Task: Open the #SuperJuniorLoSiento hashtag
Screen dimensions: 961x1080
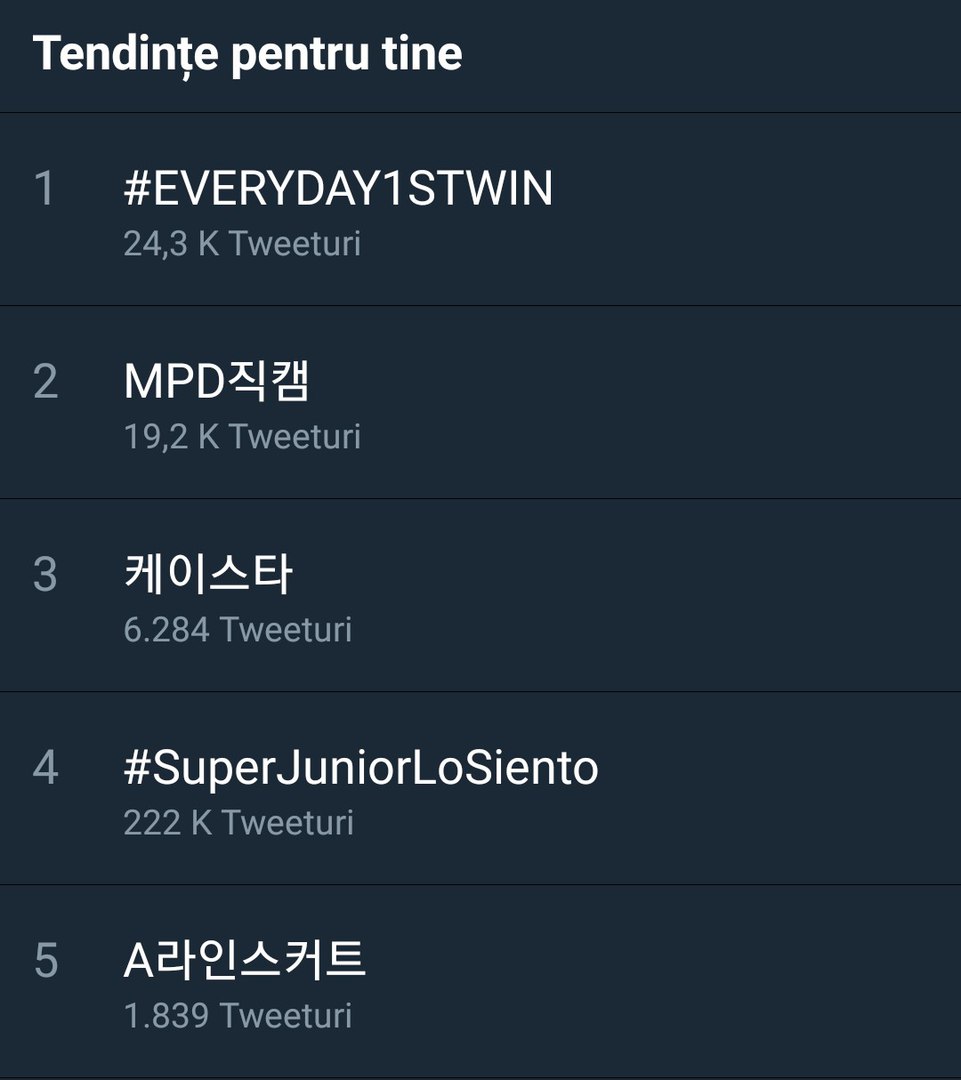Action: [361, 768]
